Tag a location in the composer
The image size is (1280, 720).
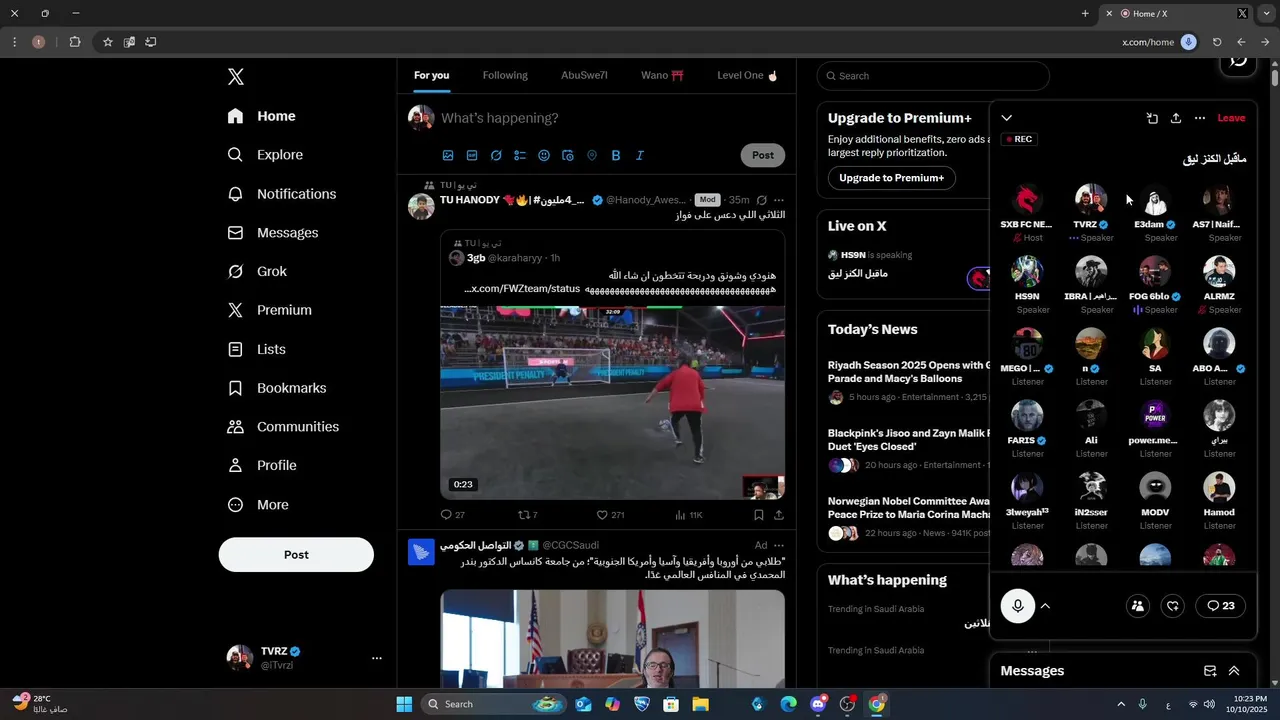point(592,155)
